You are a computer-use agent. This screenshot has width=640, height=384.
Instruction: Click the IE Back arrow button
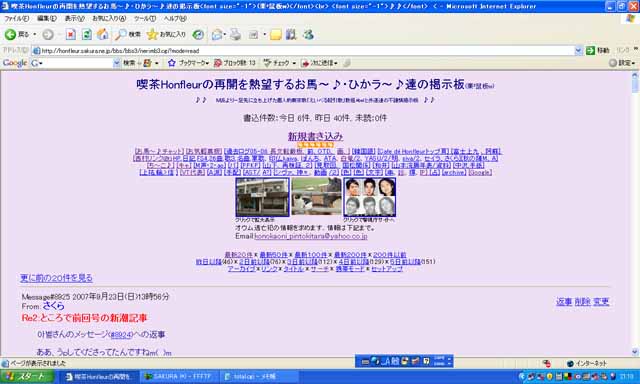pos(11,35)
